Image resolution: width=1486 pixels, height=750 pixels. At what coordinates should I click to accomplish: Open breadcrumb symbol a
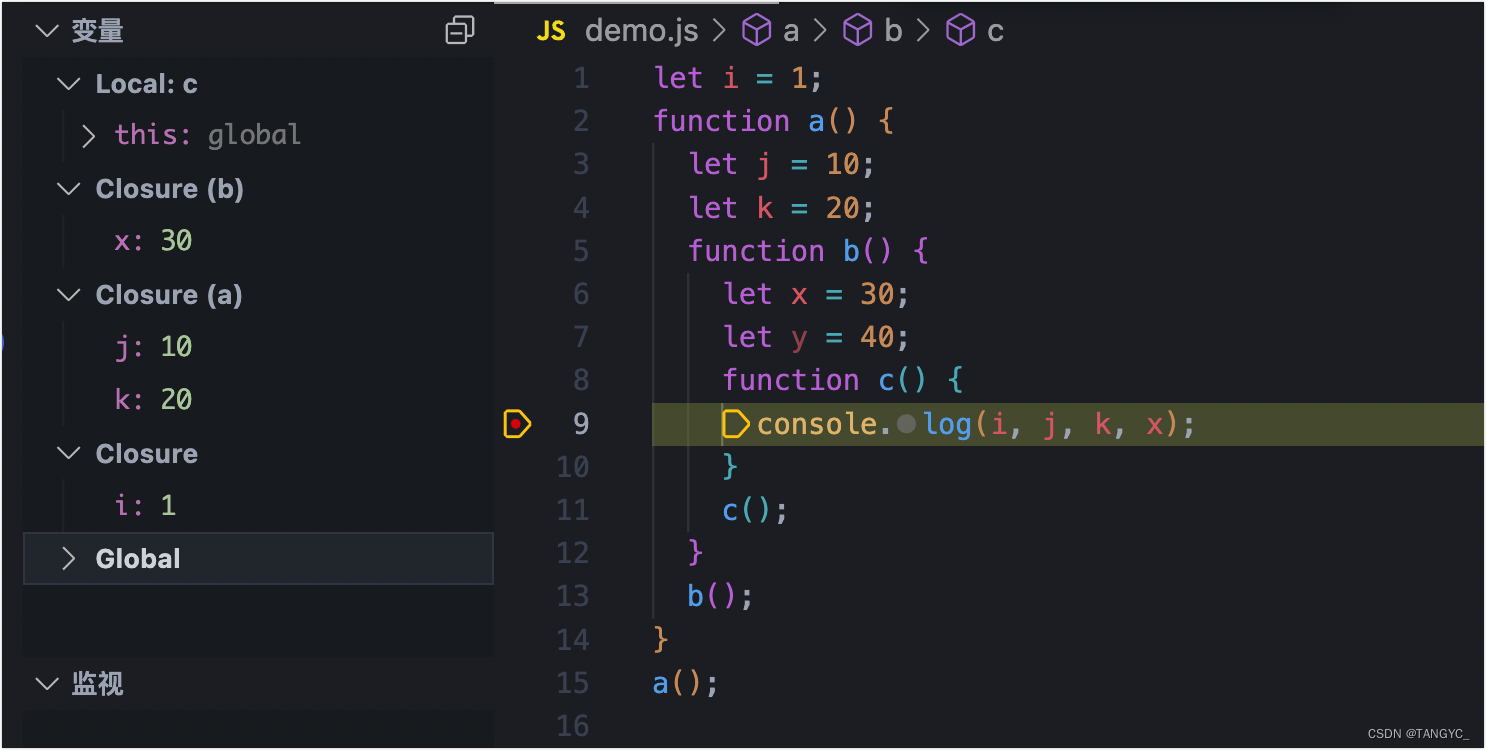point(791,31)
